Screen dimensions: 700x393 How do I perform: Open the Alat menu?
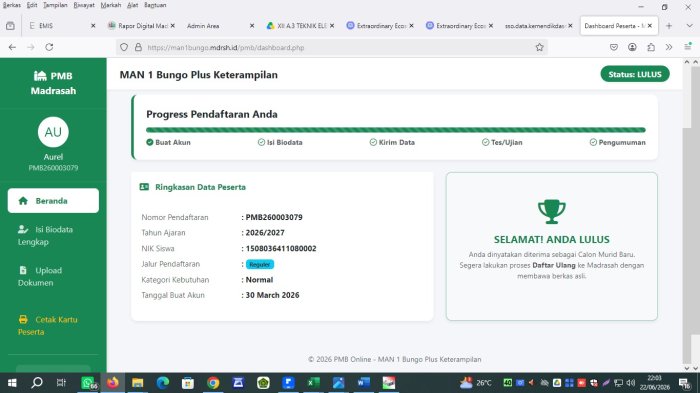coord(133,5)
